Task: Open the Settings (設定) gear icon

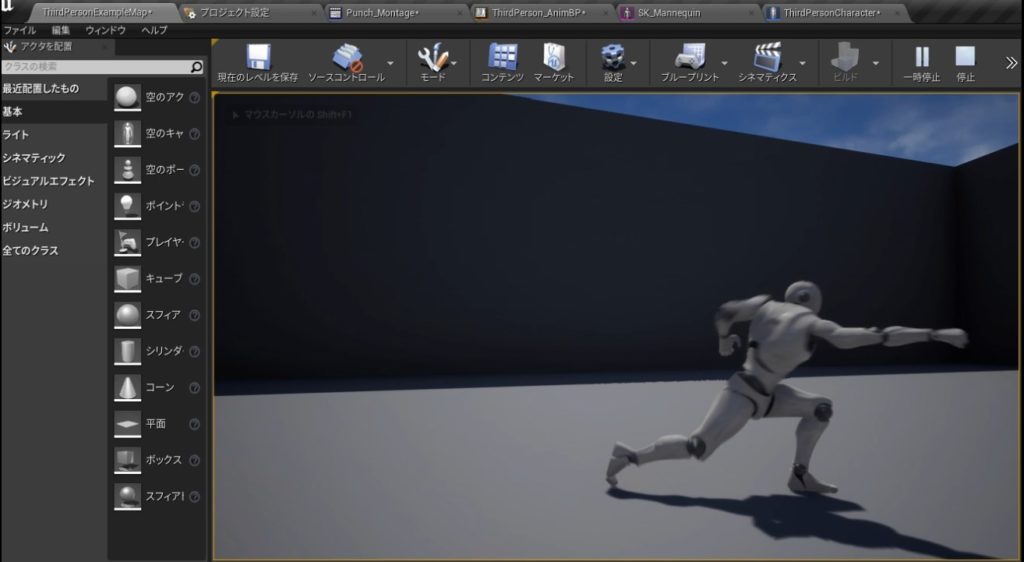Action: (613, 57)
